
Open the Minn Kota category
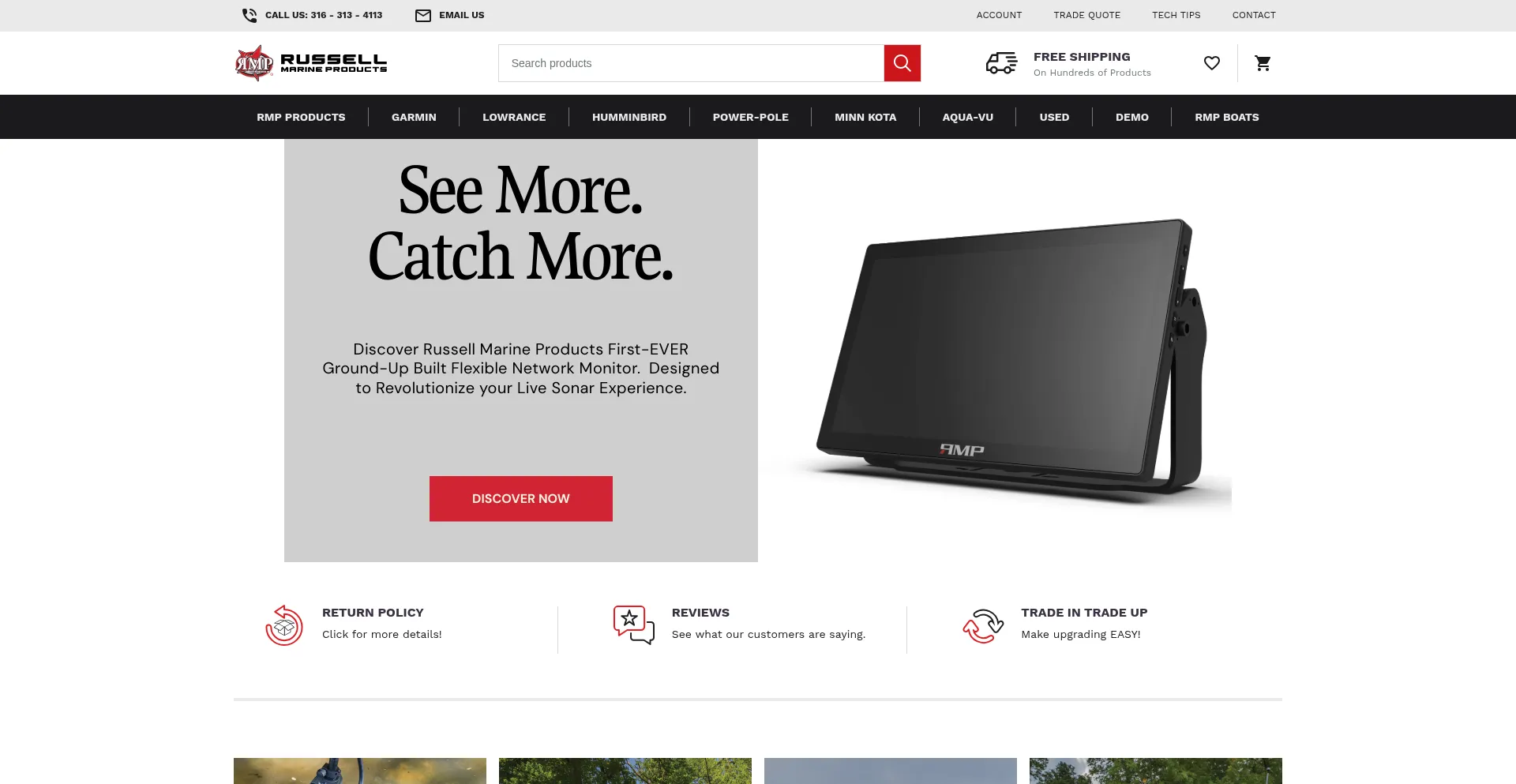pos(865,117)
